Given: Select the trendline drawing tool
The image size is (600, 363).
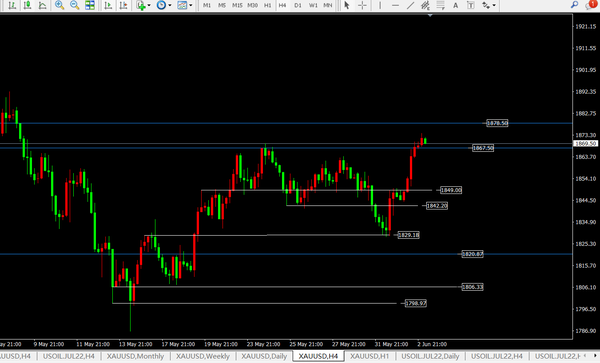Looking at the screenshot, I should (410, 5).
